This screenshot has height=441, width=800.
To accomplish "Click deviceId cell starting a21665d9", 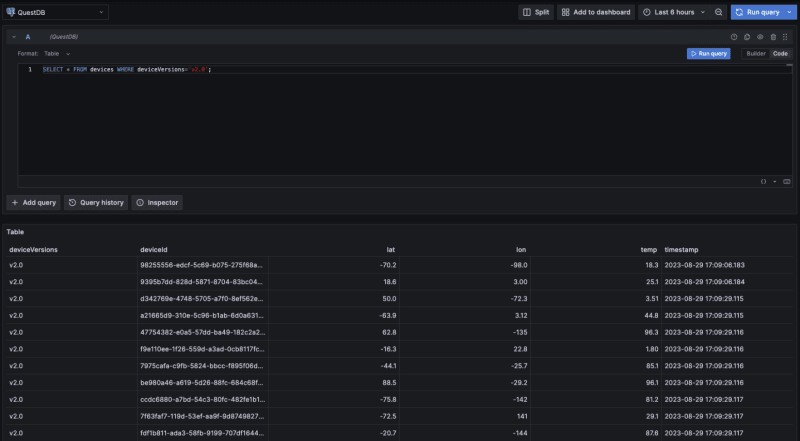I will click(x=202, y=315).
